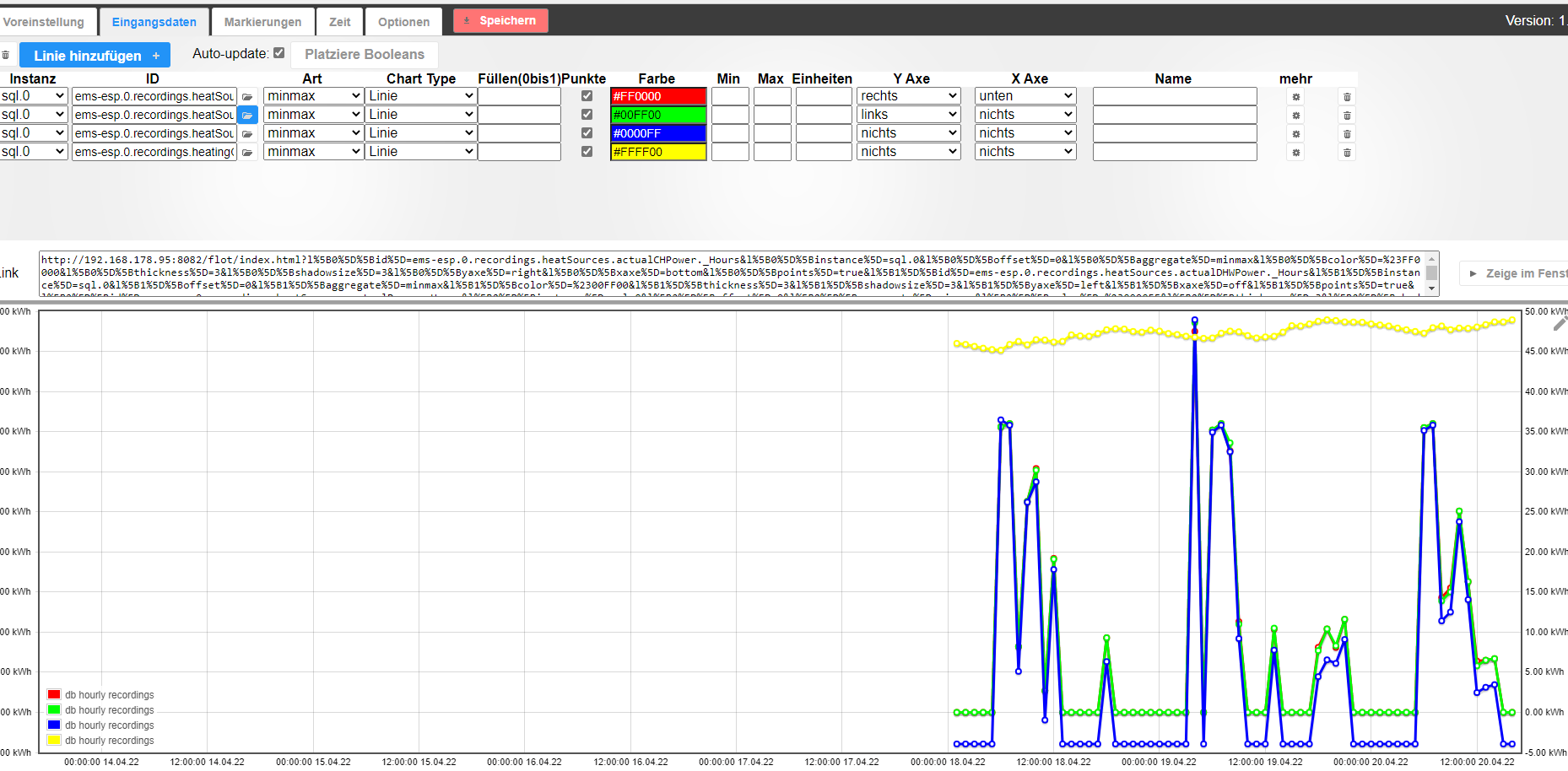
Task: Click the pencil edit icon on chart
Action: click(x=1560, y=323)
